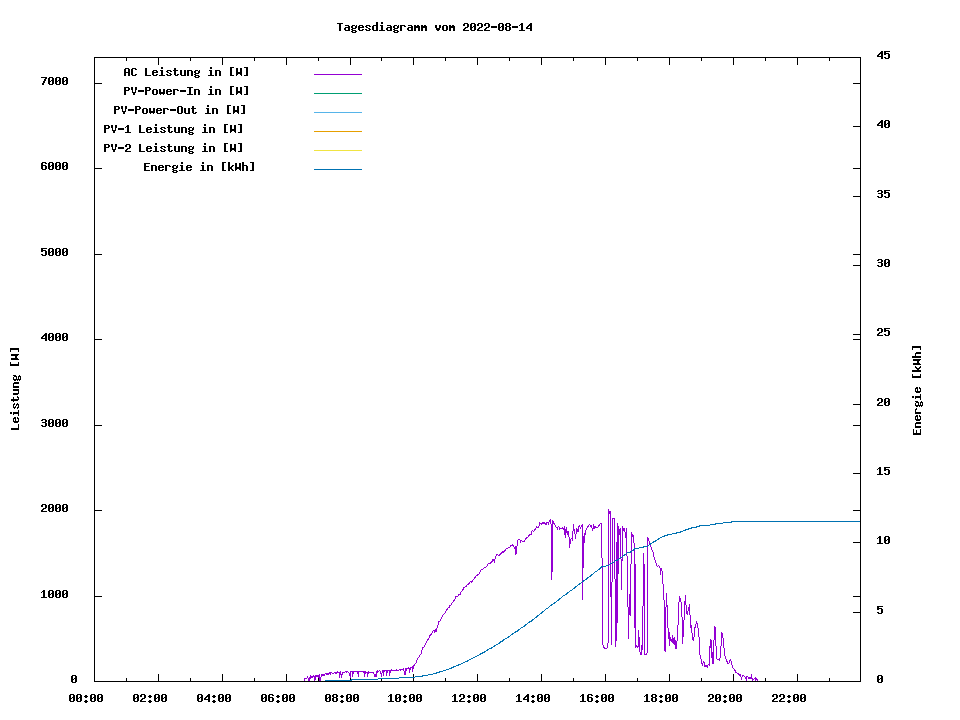Click the 7000 value on the power axis
This screenshot has width=960, height=720.
click(x=53, y=81)
